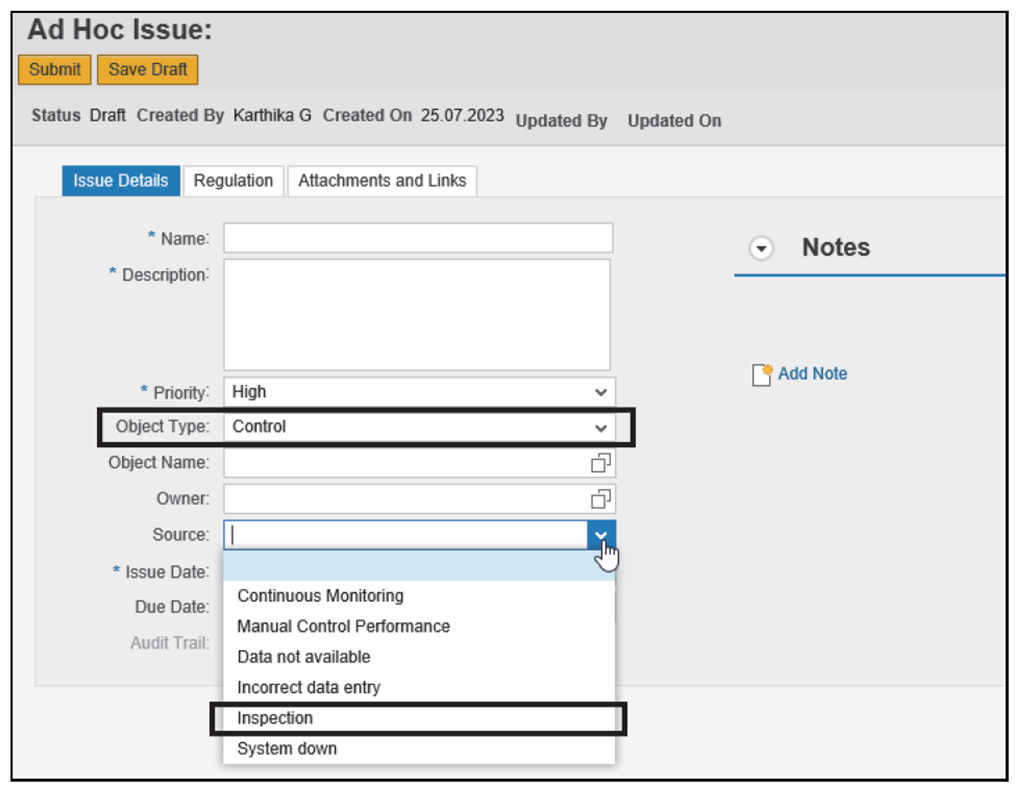
Task: Click the Object Type dropdown arrow icon
Action: tap(600, 427)
